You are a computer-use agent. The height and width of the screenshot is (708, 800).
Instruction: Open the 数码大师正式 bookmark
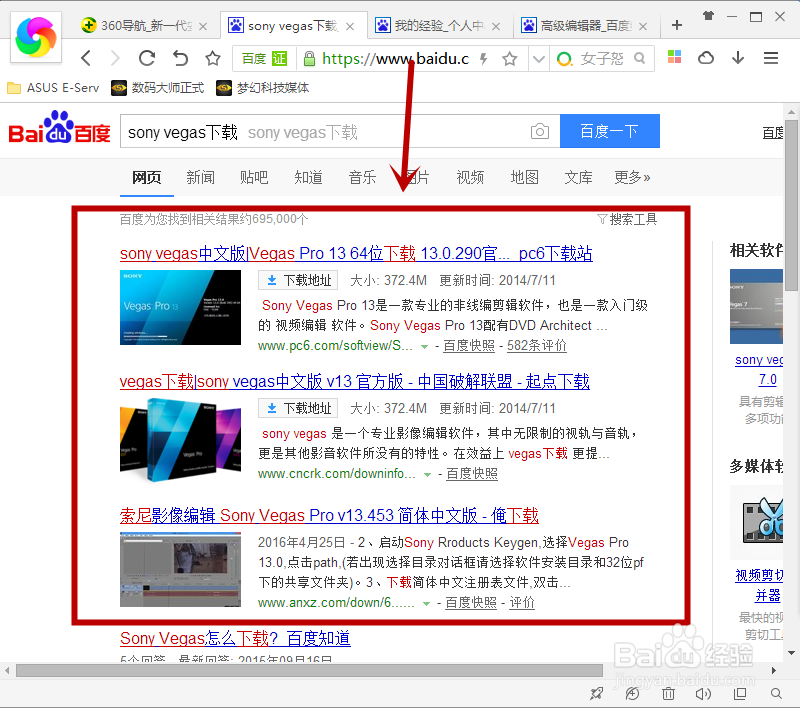click(158, 88)
